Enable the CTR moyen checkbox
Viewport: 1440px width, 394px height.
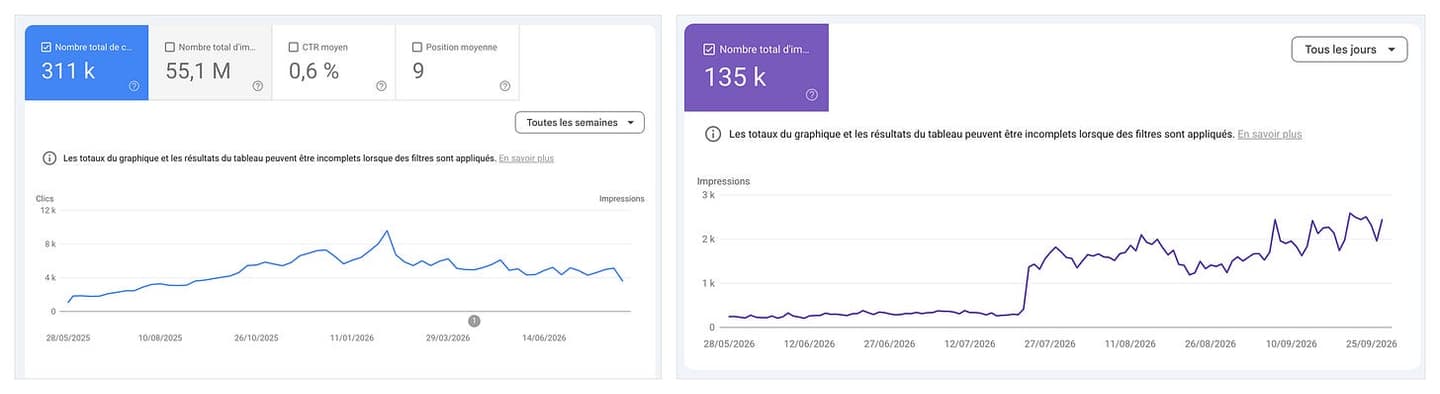point(293,47)
